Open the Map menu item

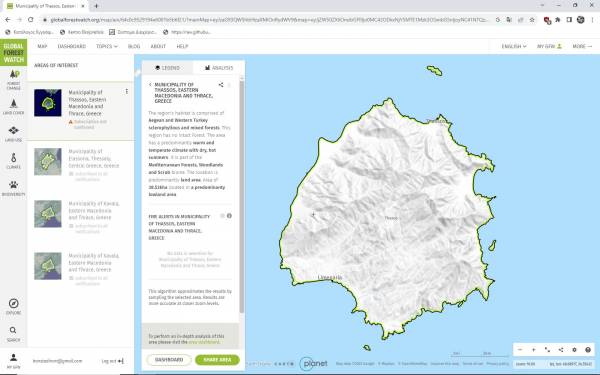pos(42,46)
